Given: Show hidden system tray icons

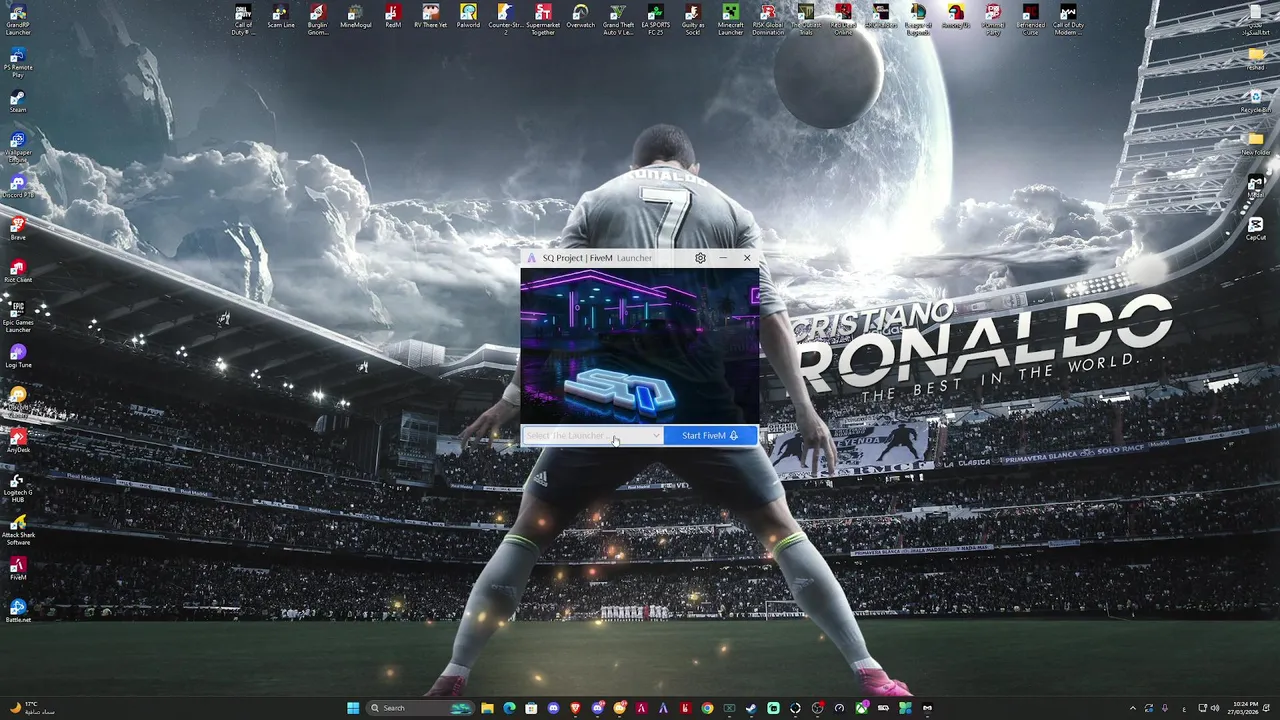Looking at the screenshot, I should pyautogui.click(x=1133, y=708).
